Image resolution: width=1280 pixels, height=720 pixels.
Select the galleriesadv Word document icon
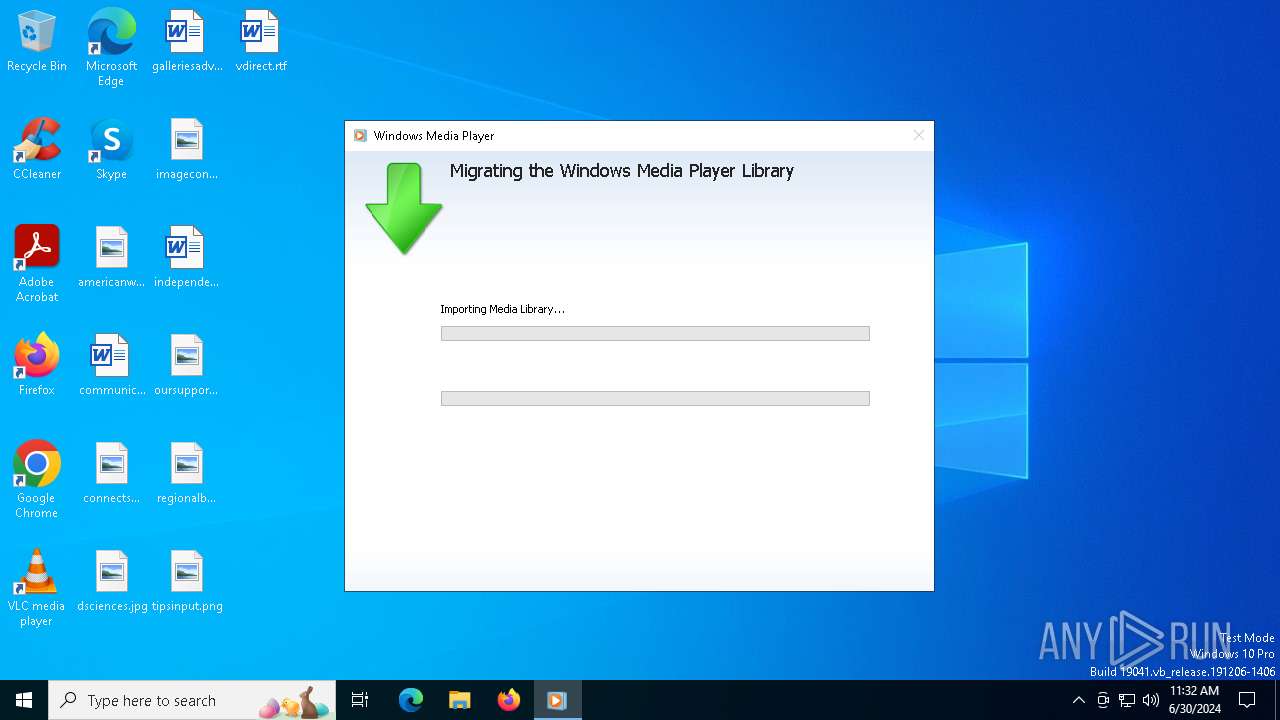point(187,41)
